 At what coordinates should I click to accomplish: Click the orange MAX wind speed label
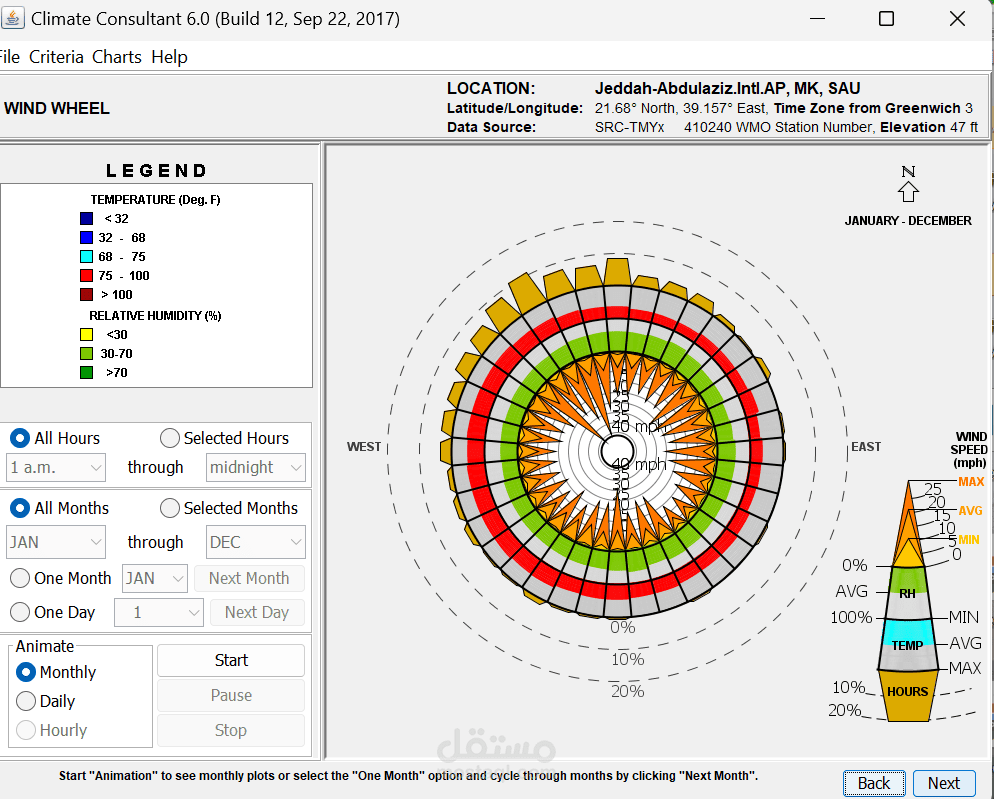pyautogui.click(x=971, y=482)
